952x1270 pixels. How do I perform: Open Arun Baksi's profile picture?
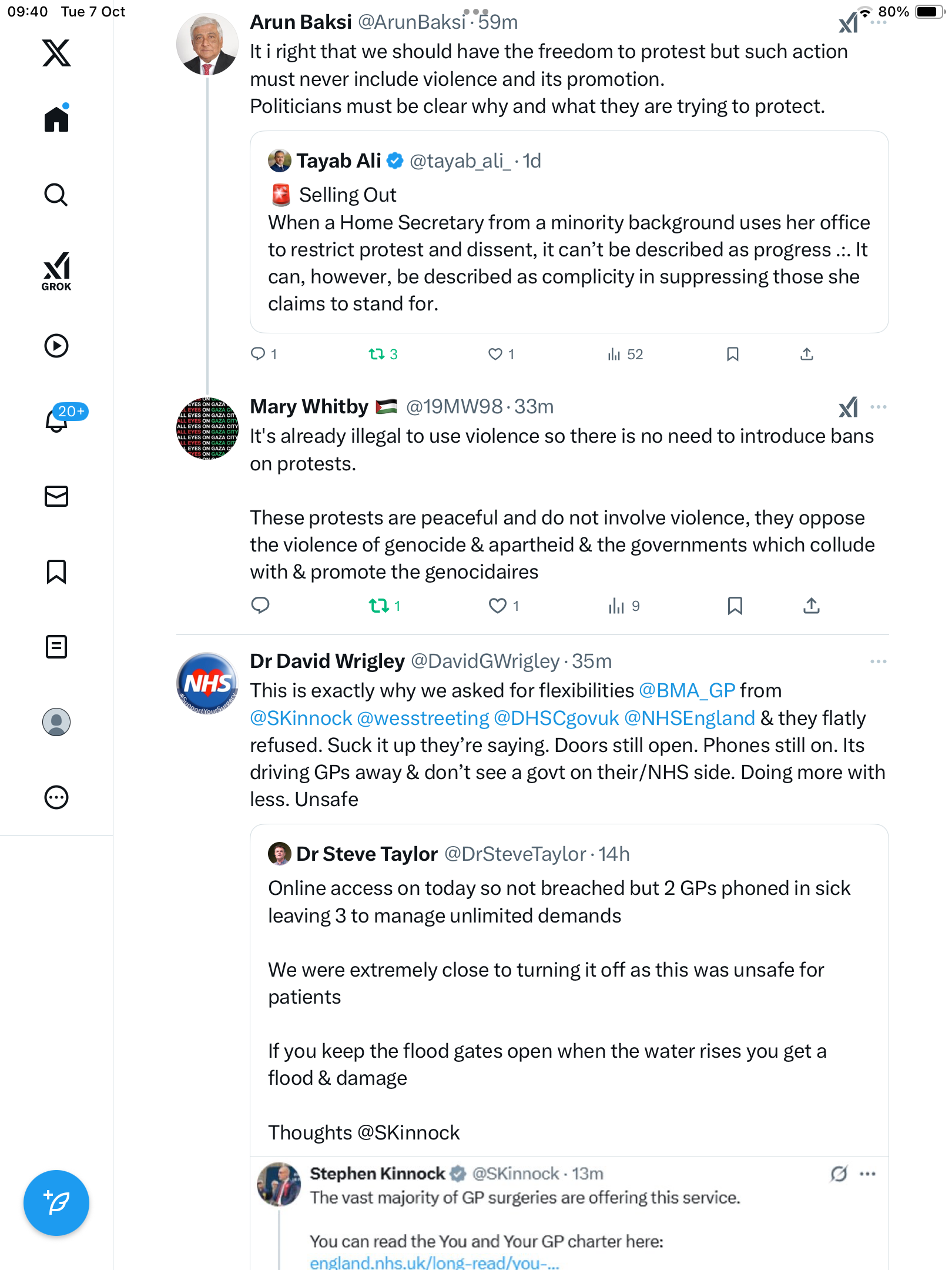point(207,45)
